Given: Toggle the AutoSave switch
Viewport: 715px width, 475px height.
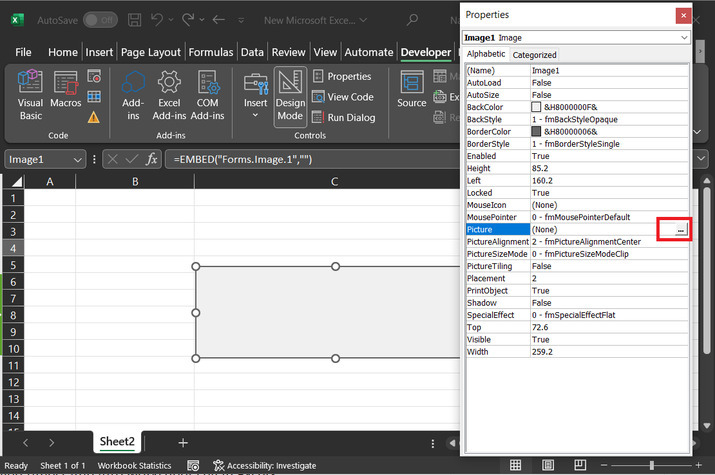Looking at the screenshot, I should pos(98,19).
